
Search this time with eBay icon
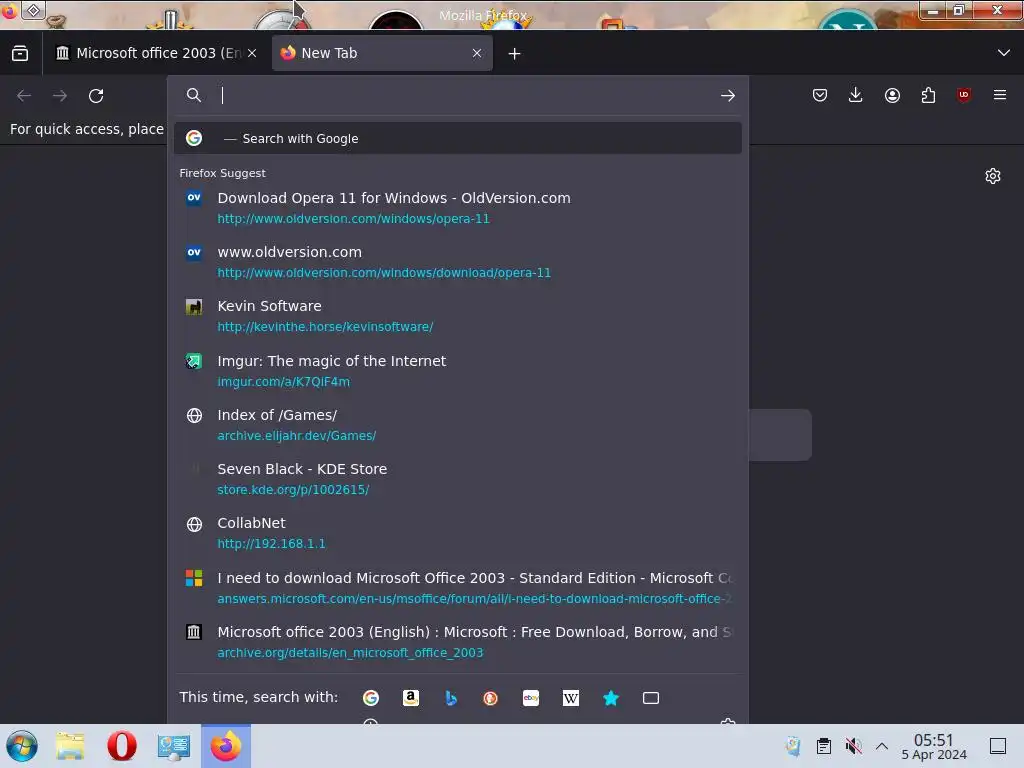[531, 698]
